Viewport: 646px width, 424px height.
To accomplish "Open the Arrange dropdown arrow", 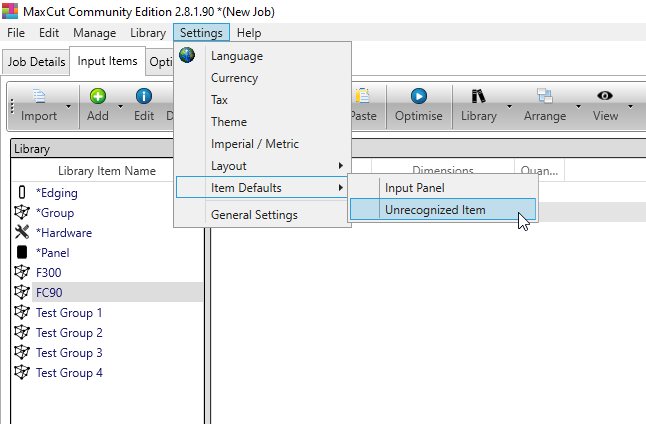I will [x=578, y=107].
